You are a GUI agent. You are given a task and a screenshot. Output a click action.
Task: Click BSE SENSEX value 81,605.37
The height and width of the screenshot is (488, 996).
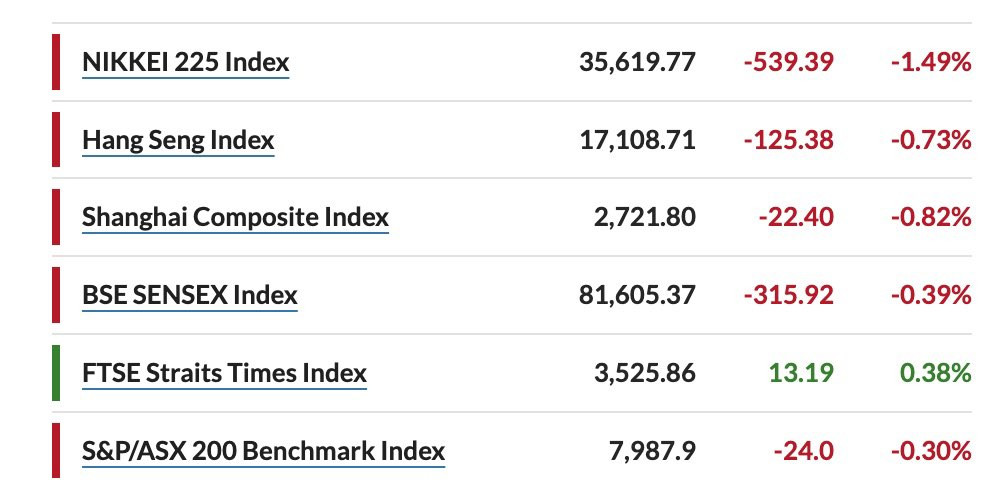637,295
